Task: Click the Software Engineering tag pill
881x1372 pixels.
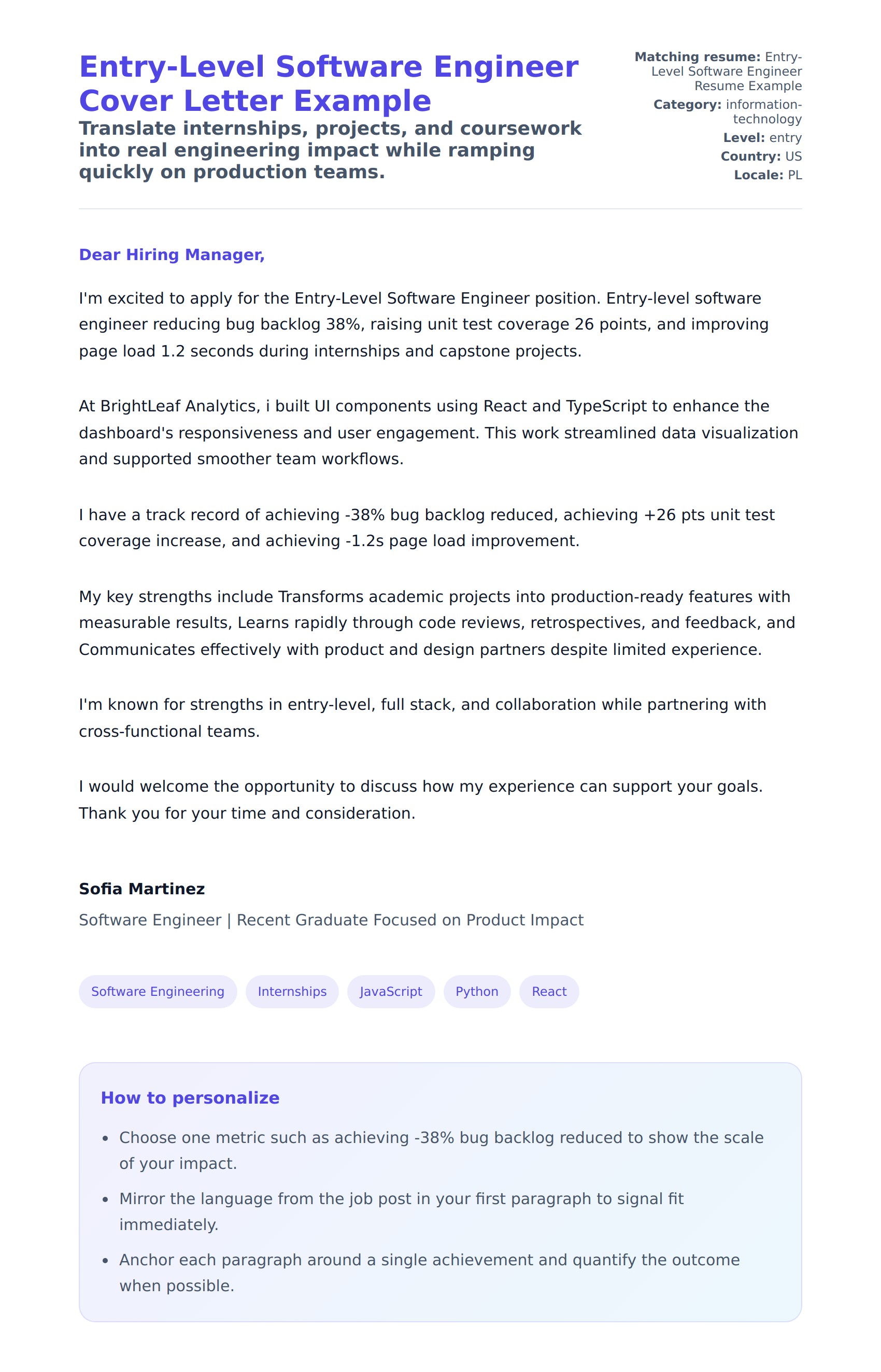Action: 158,991
